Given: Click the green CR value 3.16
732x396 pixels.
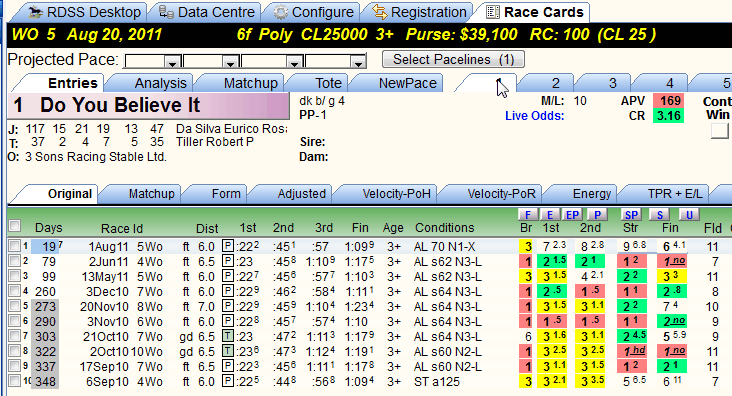Looking at the screenshot, I should (669, 116).
